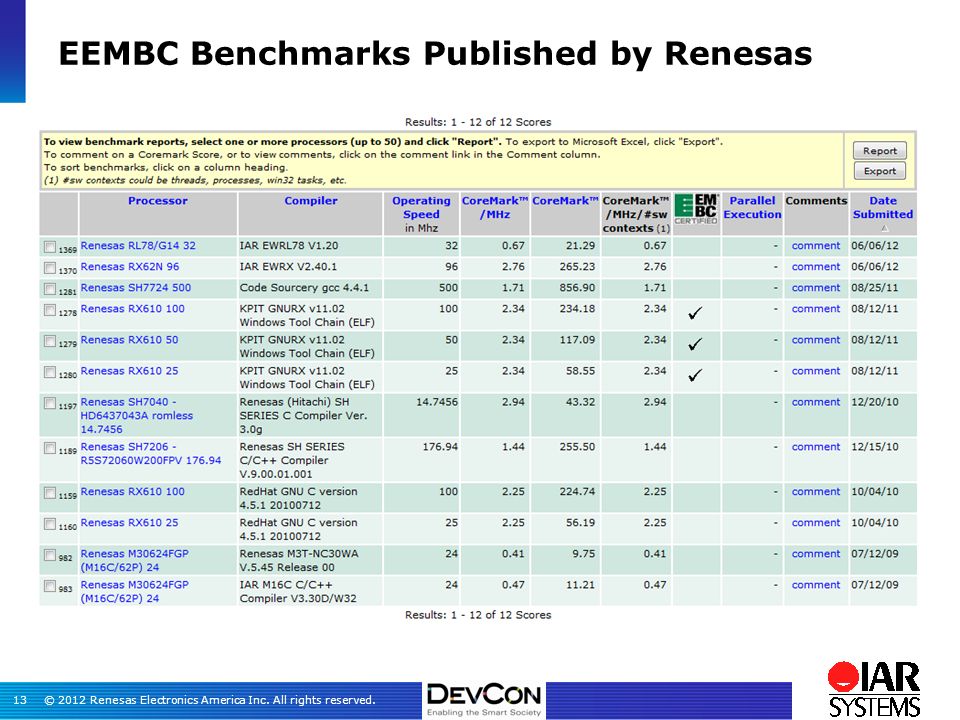Check the Renesas RL78/G14 32 row checkbox
The height and width of the screenshot is (720, 960).
pos(50,247)
